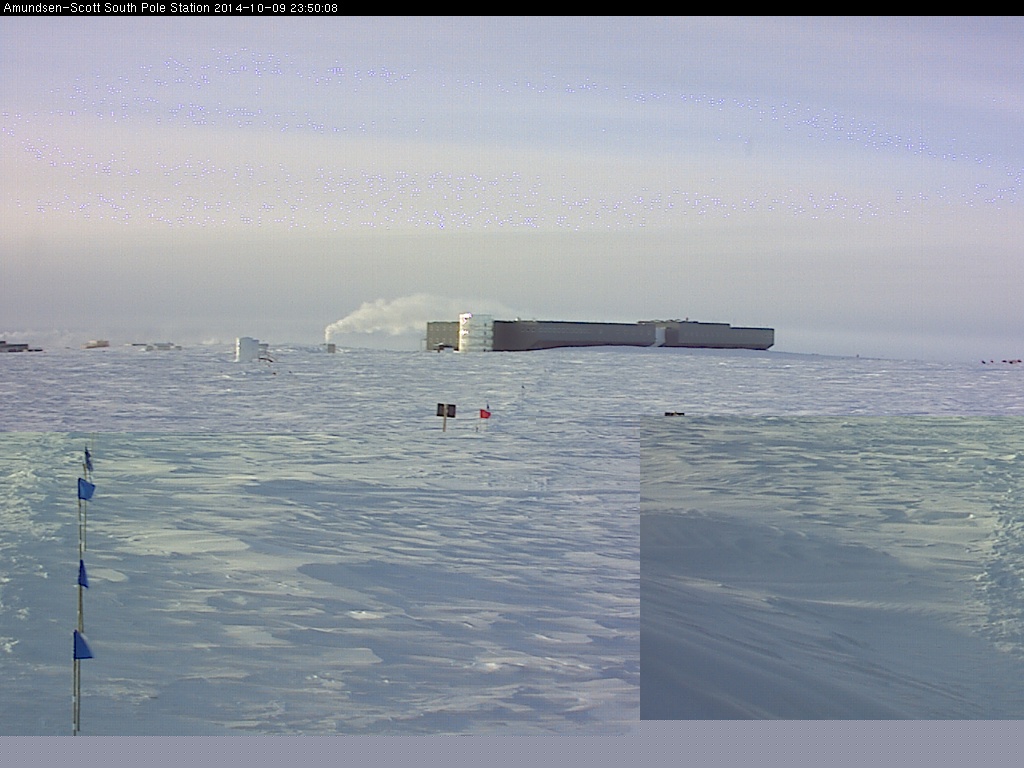Image resolution: width=1024 pixels, height=768 pixels.
Task: Click the 2014-10-09 23:50:08 timestamp
Action: (x=276, y=8)
